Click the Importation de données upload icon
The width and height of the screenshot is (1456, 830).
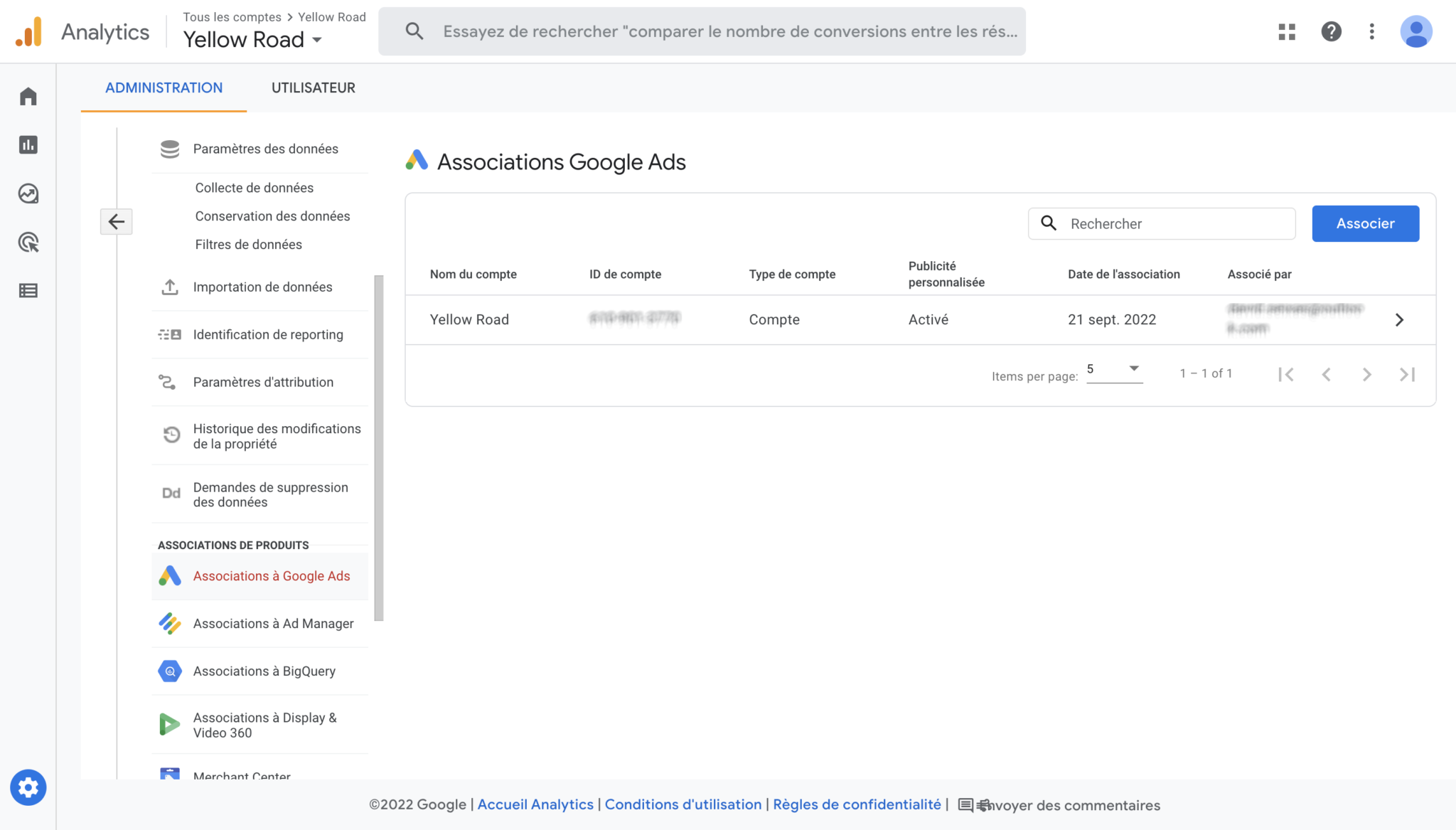pyautogui.click(x=170, y=287)
